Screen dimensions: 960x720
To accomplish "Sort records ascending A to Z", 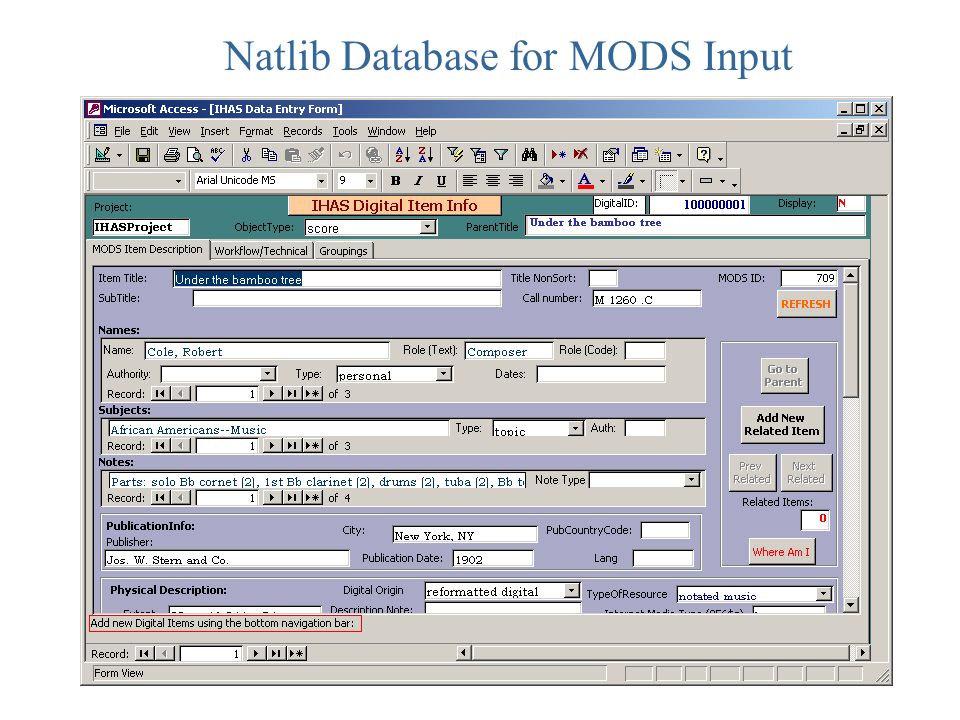I will (x=402, y=156).
